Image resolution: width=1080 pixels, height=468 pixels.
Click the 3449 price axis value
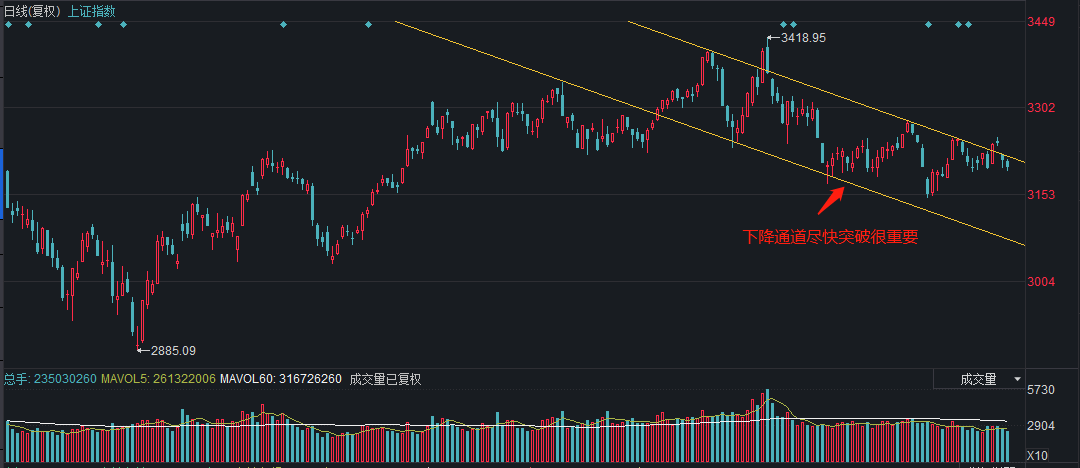pyautogui.click(x=1043, y=22)
